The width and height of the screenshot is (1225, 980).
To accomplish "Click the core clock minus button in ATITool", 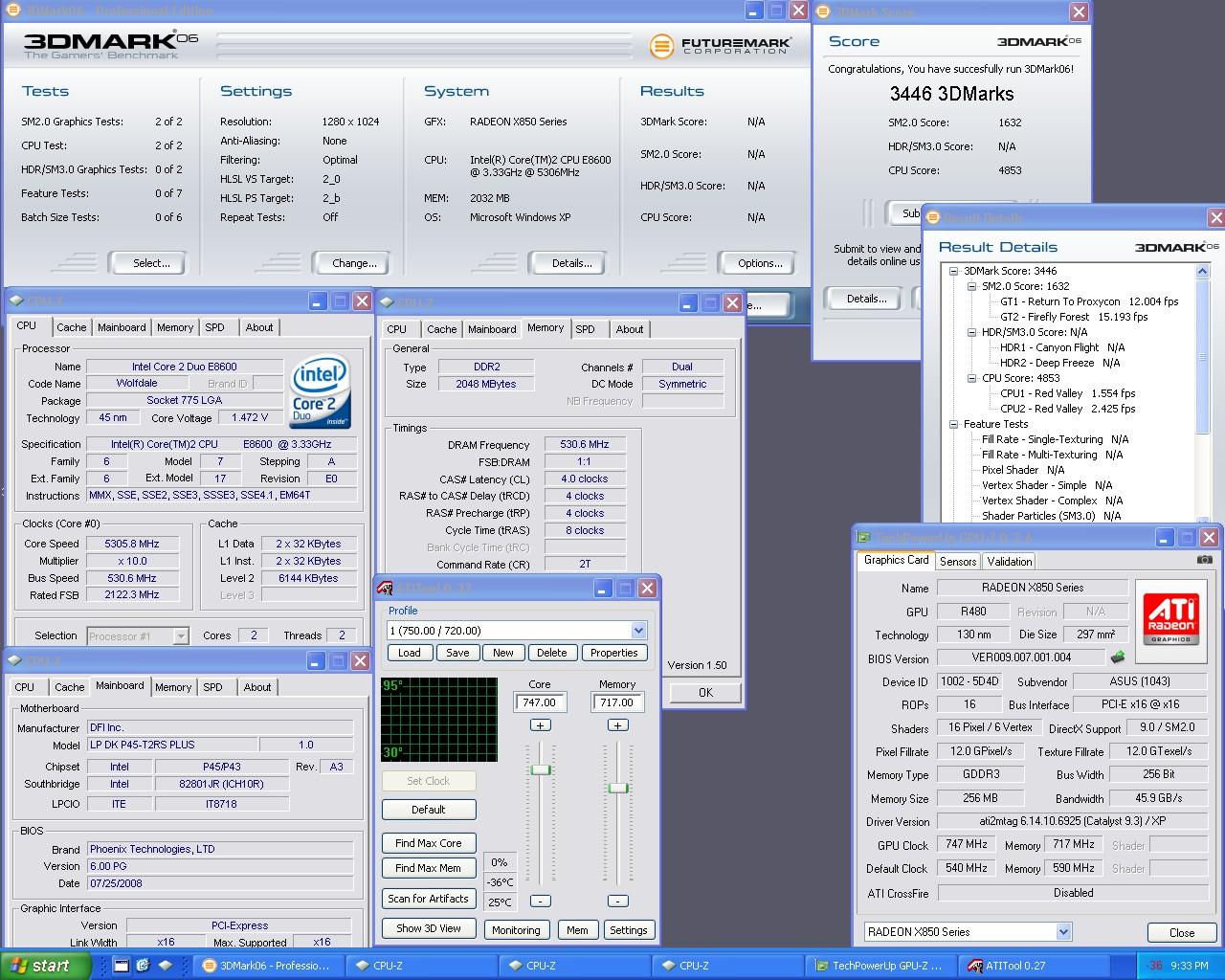I will (540, 901).
